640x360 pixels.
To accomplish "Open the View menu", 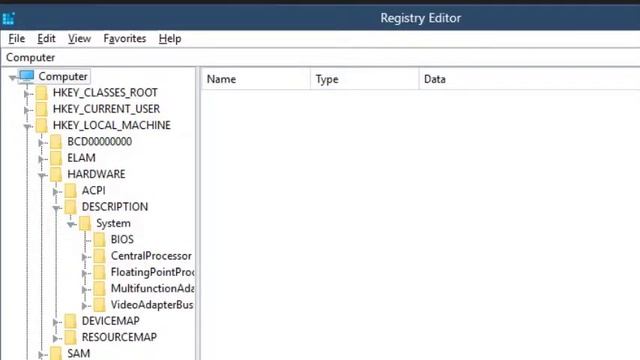I will (79, 39).
